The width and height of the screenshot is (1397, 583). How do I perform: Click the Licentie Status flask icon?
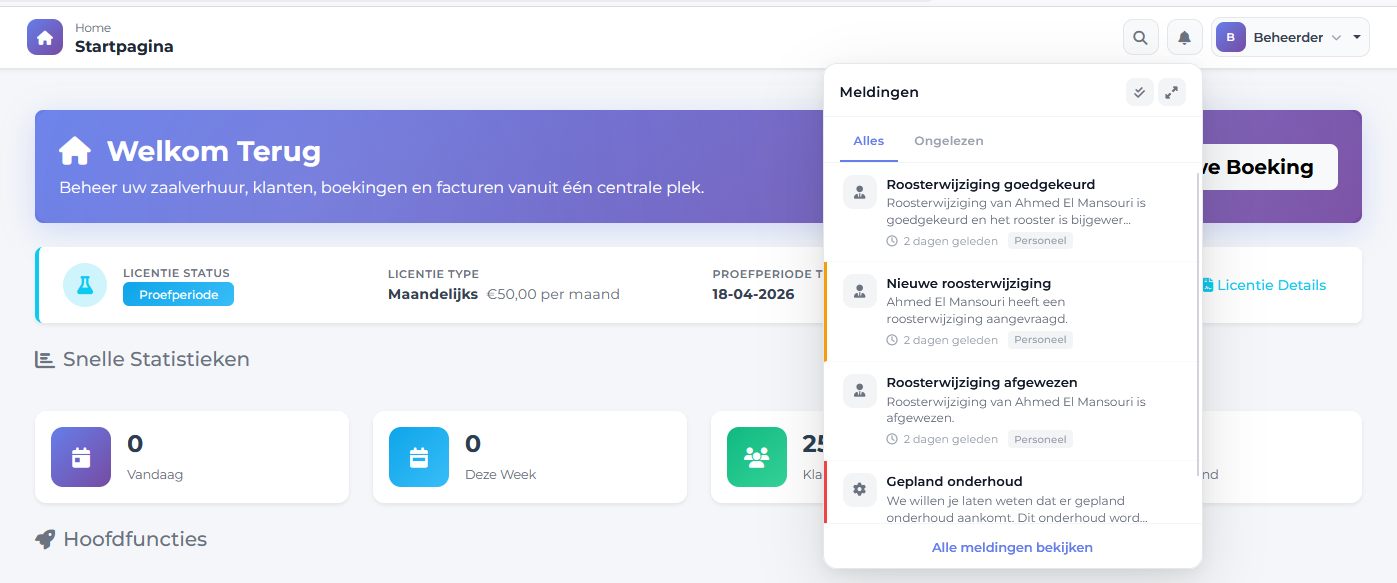pos(84,284)
